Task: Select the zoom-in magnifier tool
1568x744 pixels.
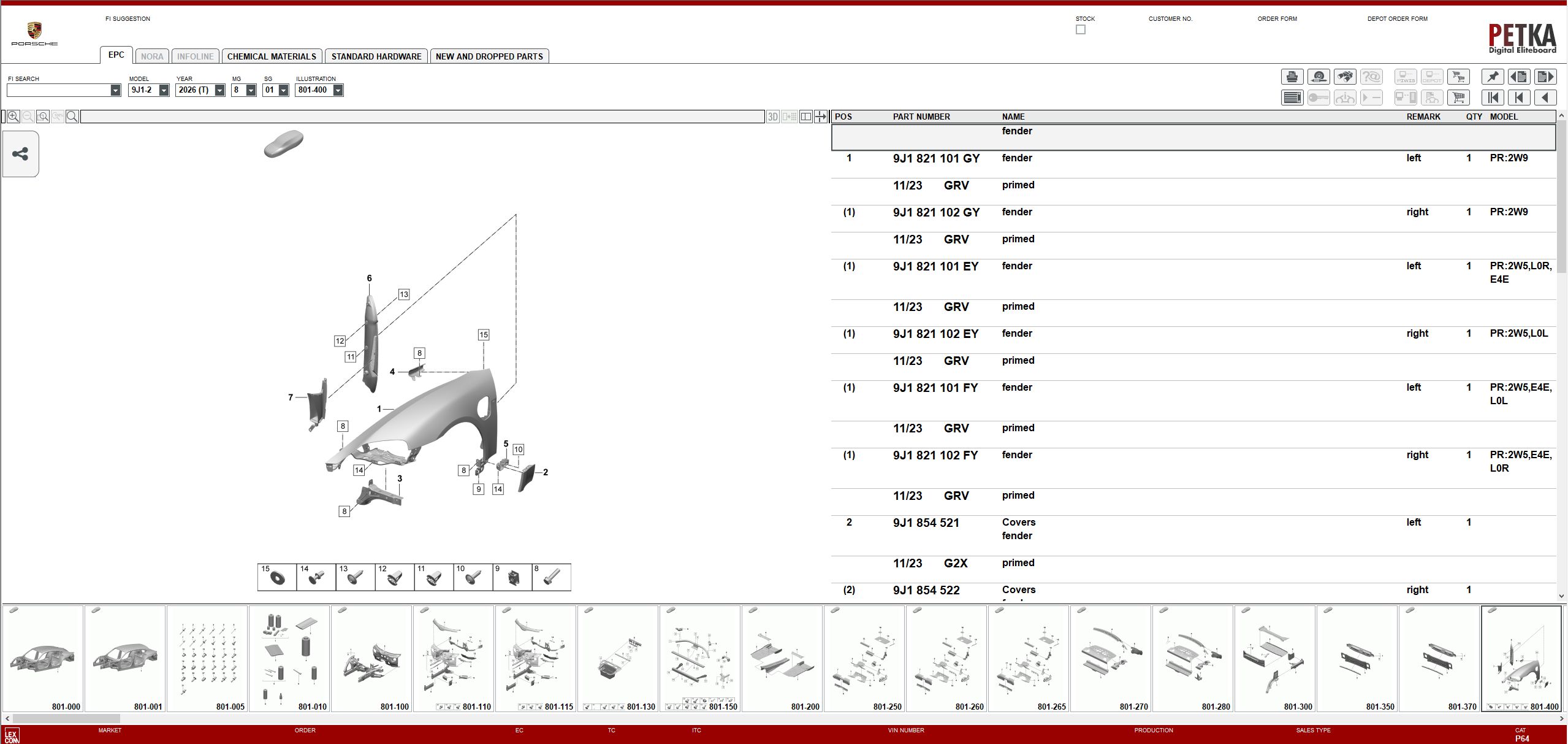Action: tap(13, 116)
